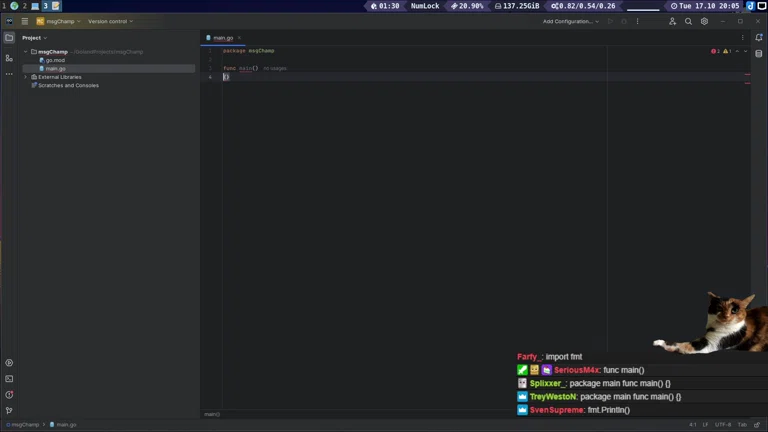Open the Structure tool window icon

[x=9, y=58]
